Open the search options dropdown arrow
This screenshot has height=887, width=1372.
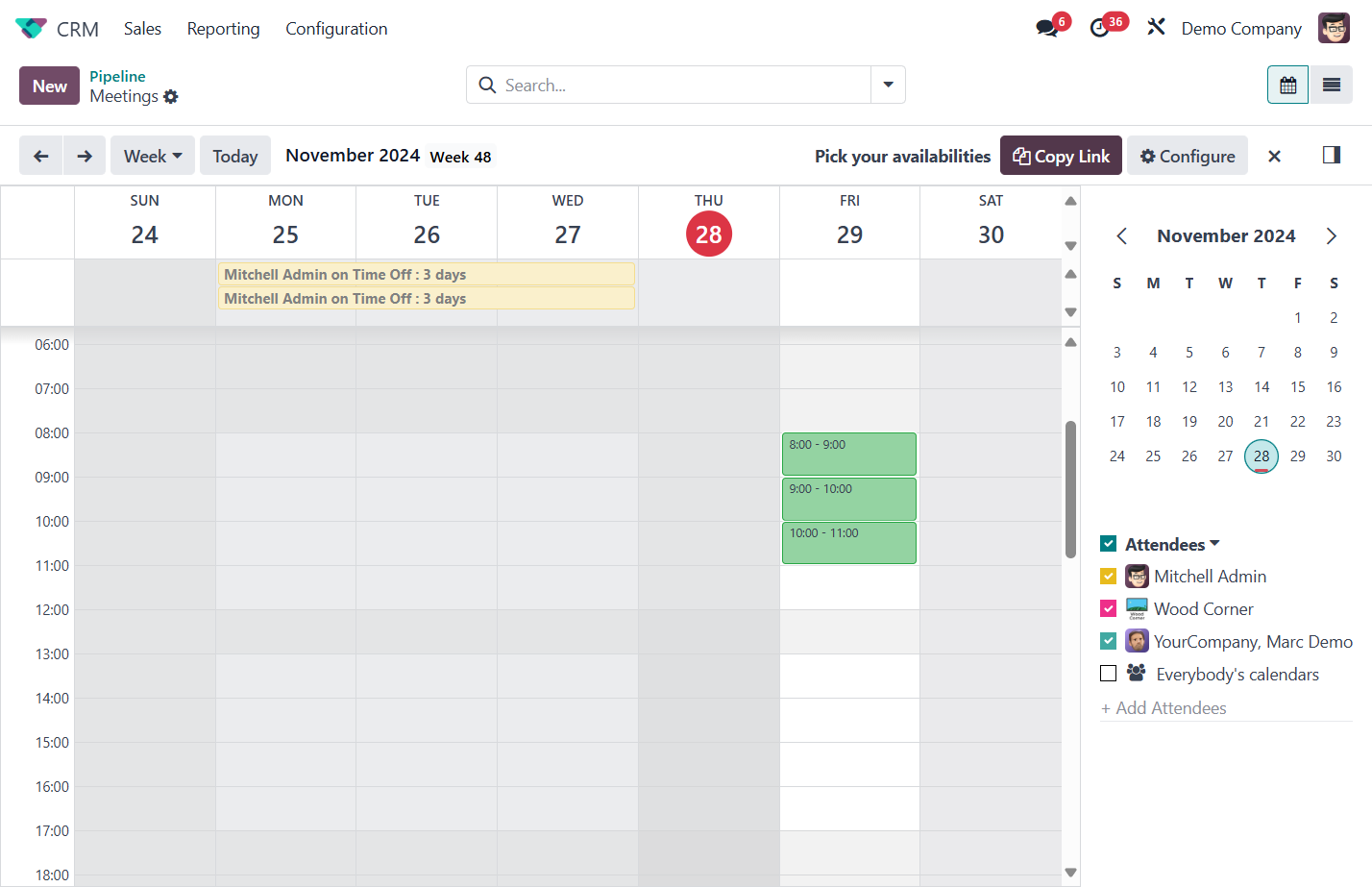(888, 85)
